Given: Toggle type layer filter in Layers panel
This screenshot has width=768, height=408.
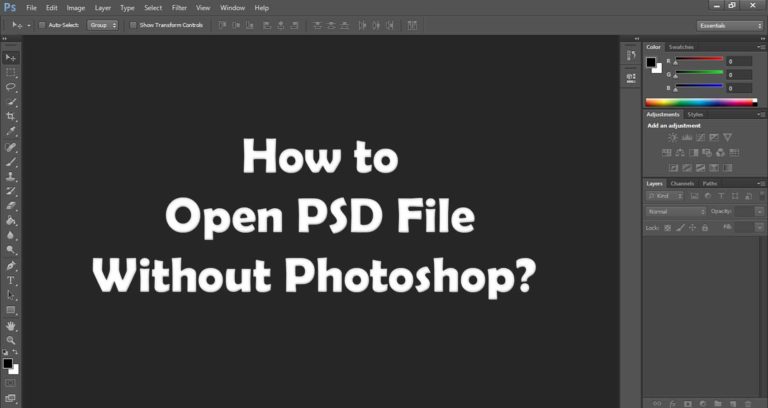Looking at the screenshot, I should tap(721, 196).
